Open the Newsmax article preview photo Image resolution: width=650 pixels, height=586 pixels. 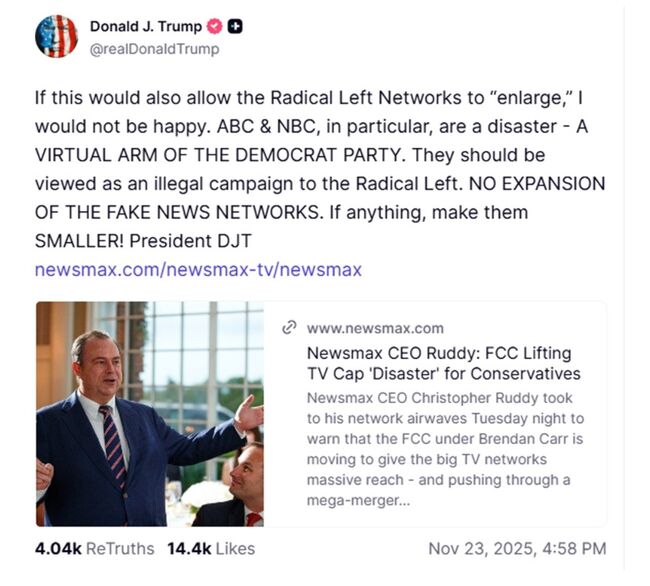click(150, 414)
